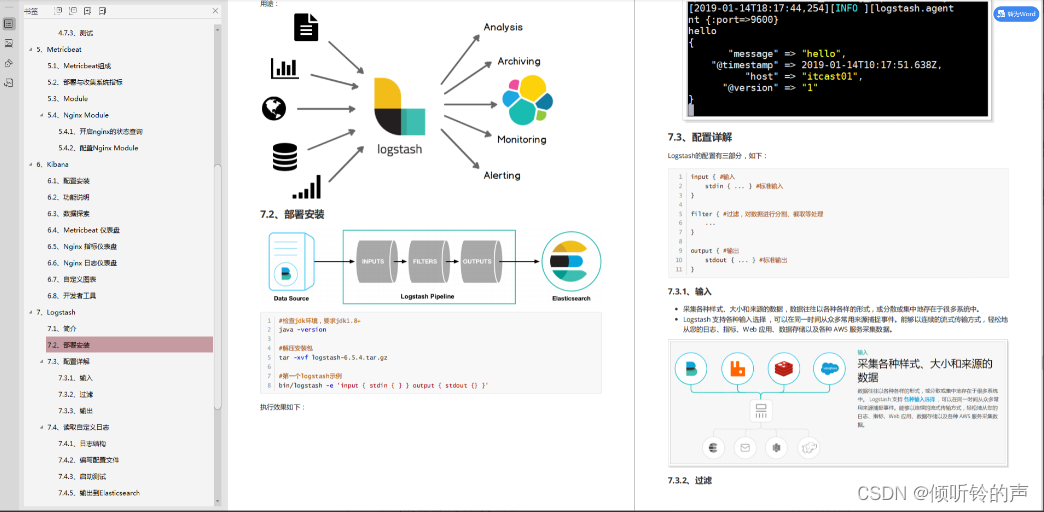Click the 7.2、部署安装 heading in document
The width and height of the screenshot is (1044, 512).
(x=292, y=214)
